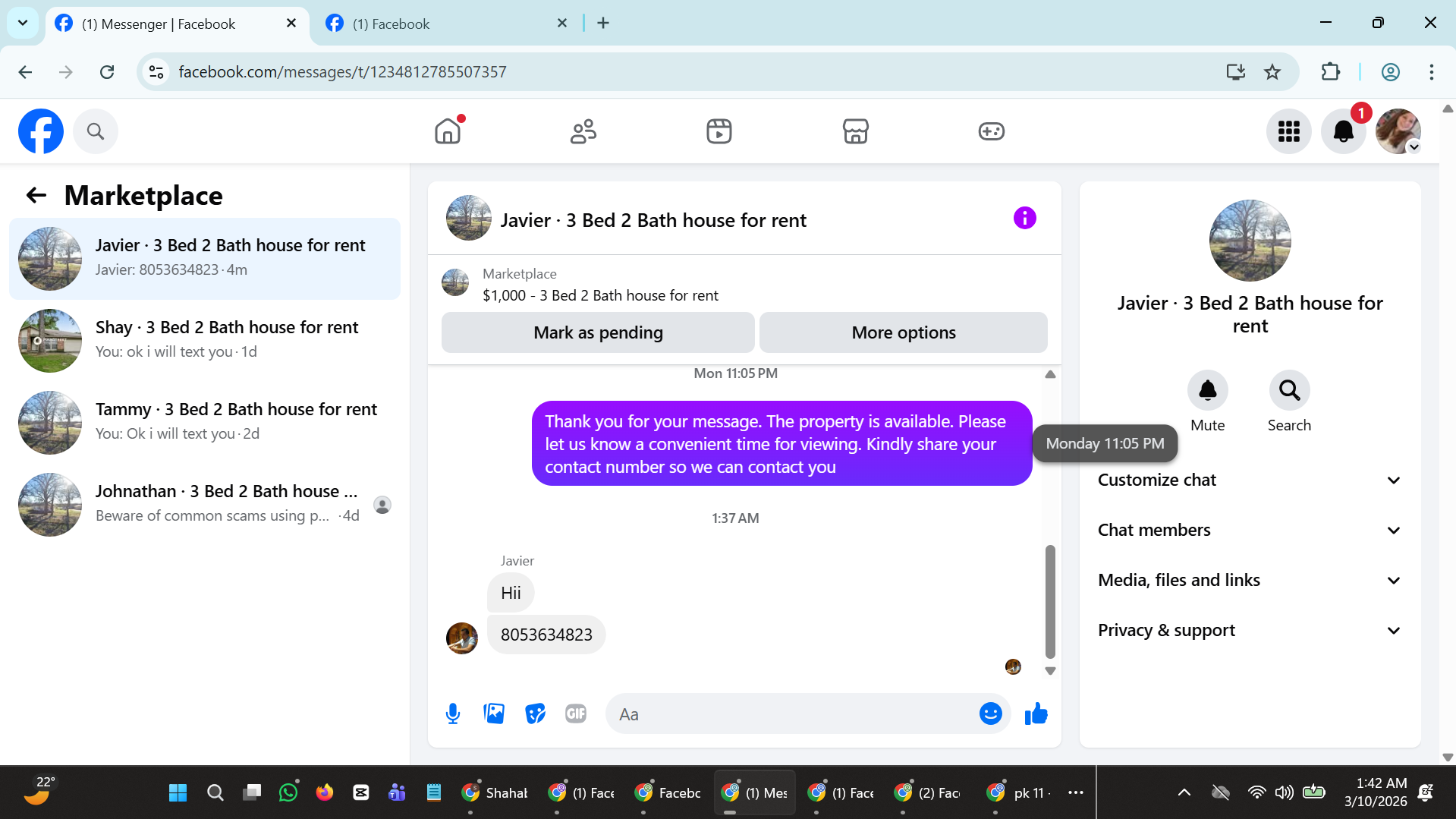Record a voice clip microphone
The image size is (1456, 819).
(453, 713)
